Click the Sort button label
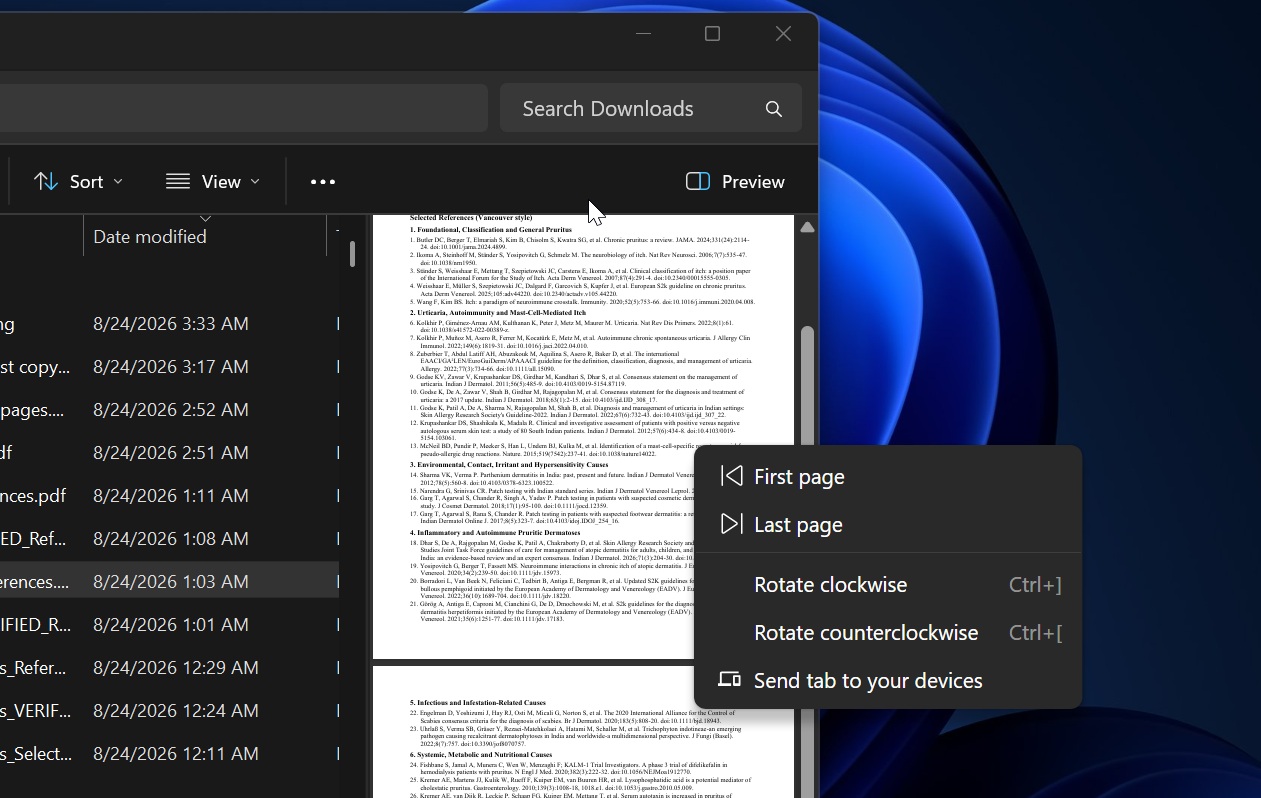 click(87, 181)
